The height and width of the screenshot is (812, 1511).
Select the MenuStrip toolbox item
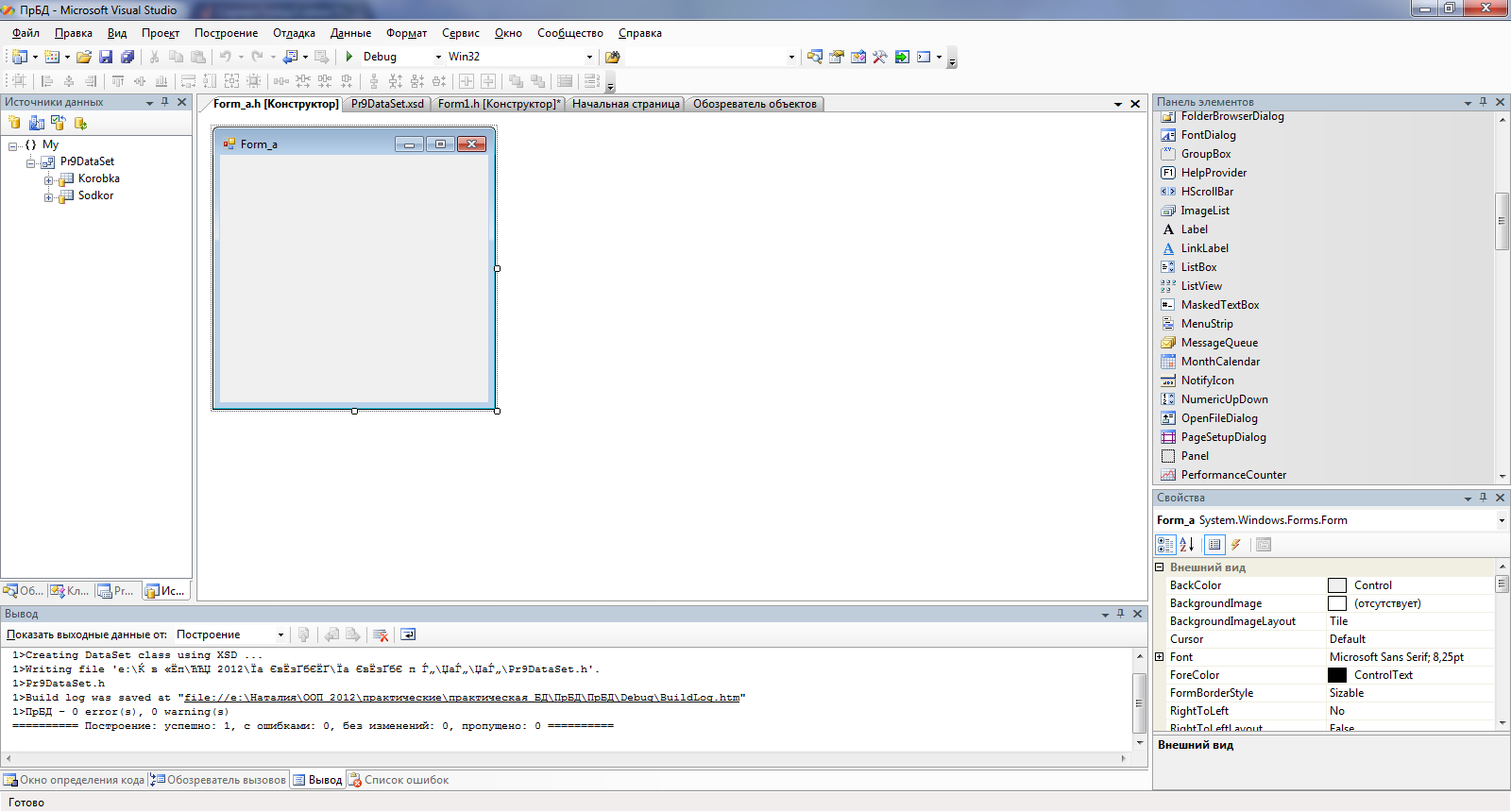click(1206, 324)
